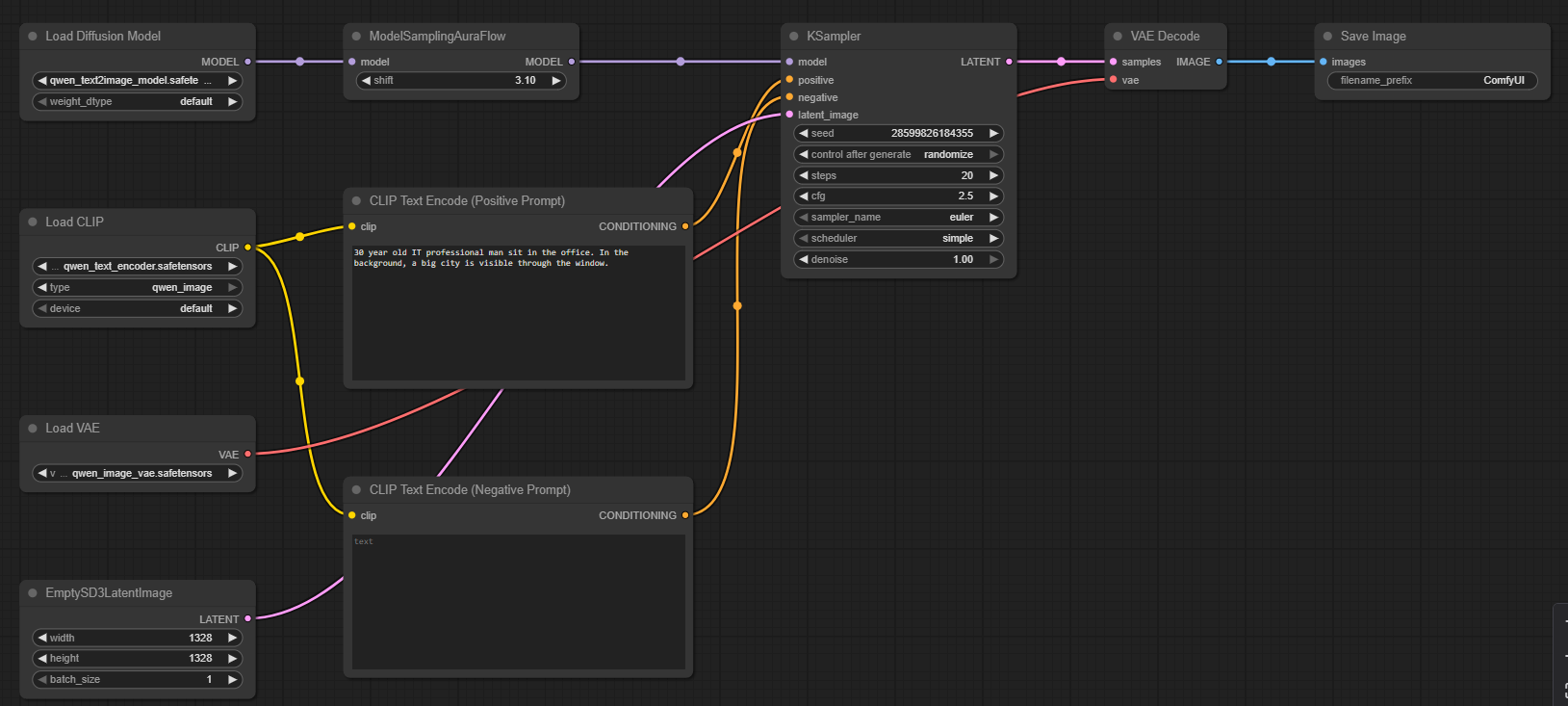The height and width of the screenshot is (706, 1568).
Task: Select the ModelSamplingAuraFlow node title bar
Action: 438,37
